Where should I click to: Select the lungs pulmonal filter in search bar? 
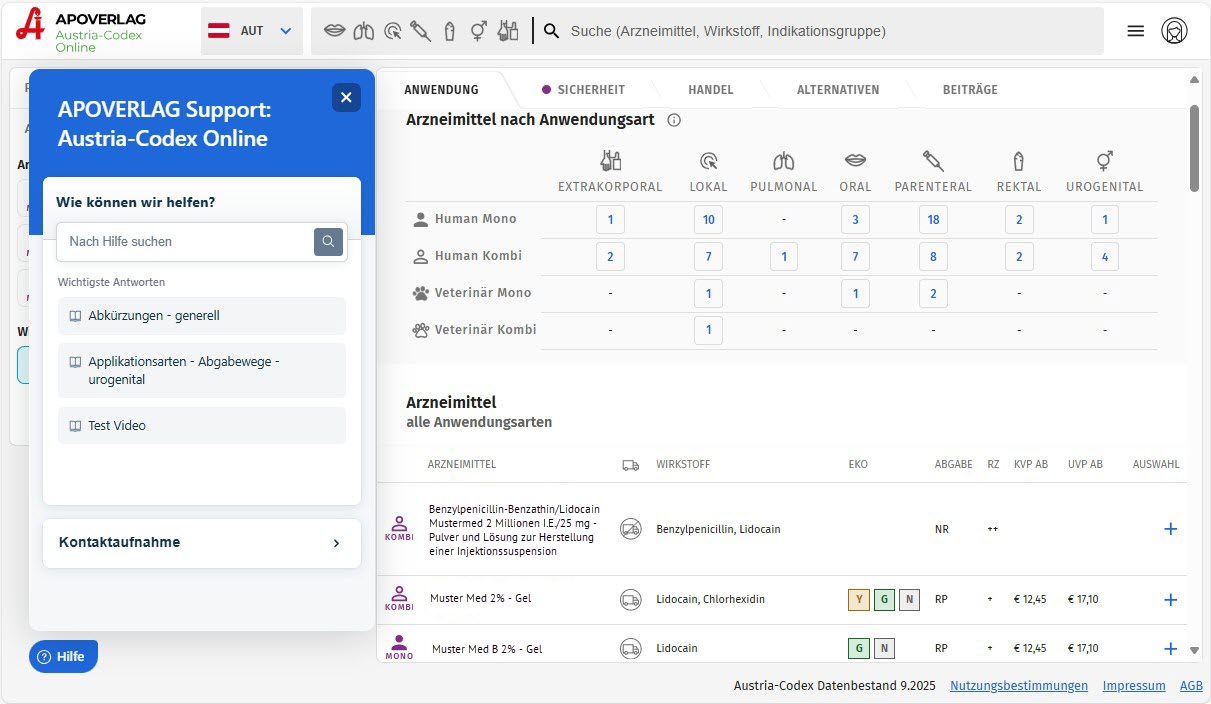point(364,31)
